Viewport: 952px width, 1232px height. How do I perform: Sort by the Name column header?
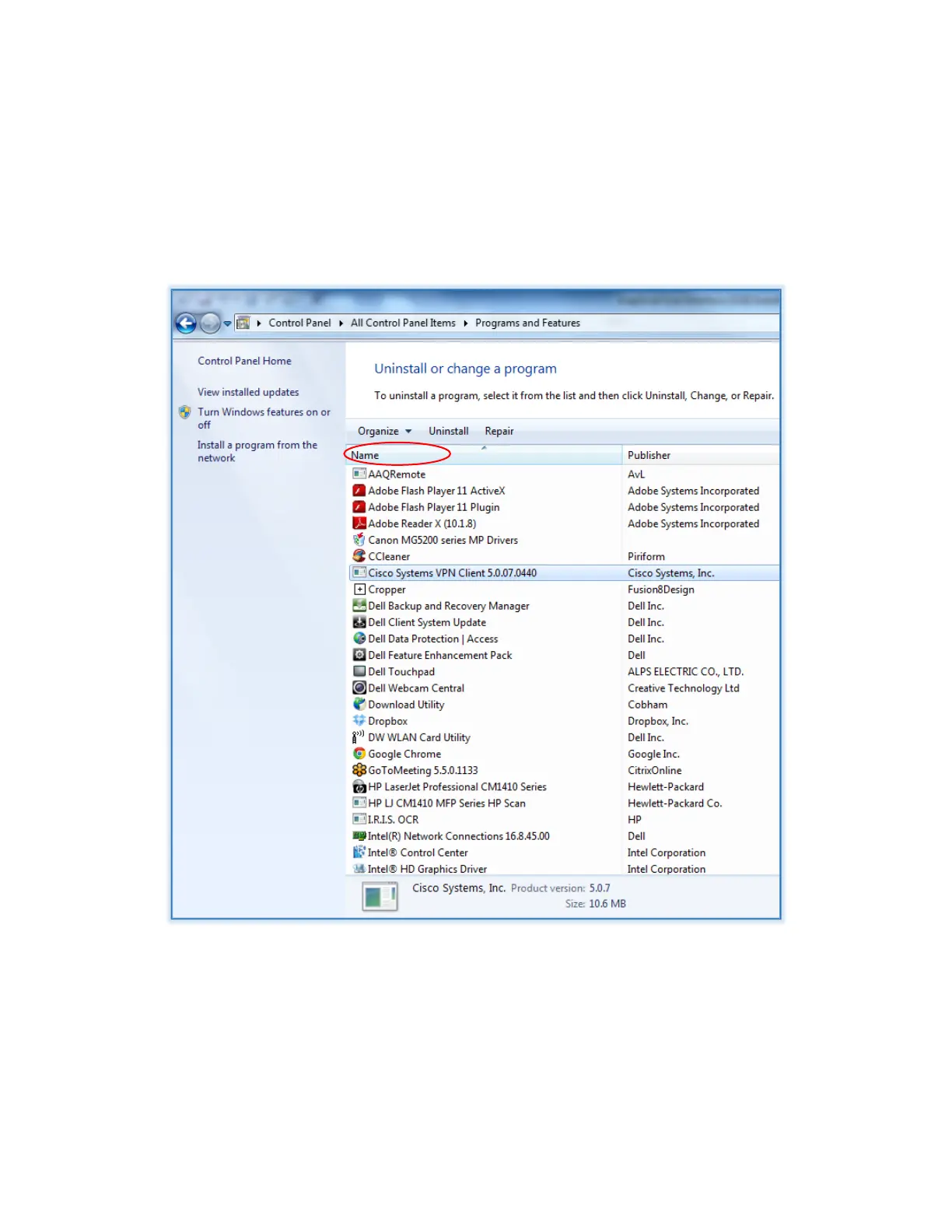pos(484,455)
